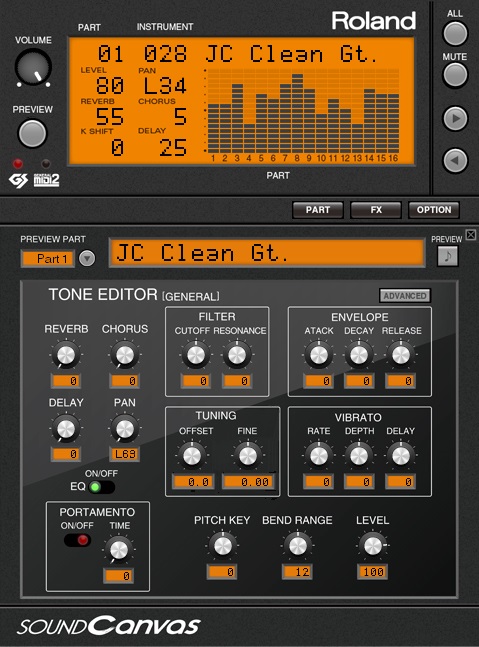This screenshot has height=647, width=479.
Task: Click the LEVEL value field 100
Action: (373, 572)
